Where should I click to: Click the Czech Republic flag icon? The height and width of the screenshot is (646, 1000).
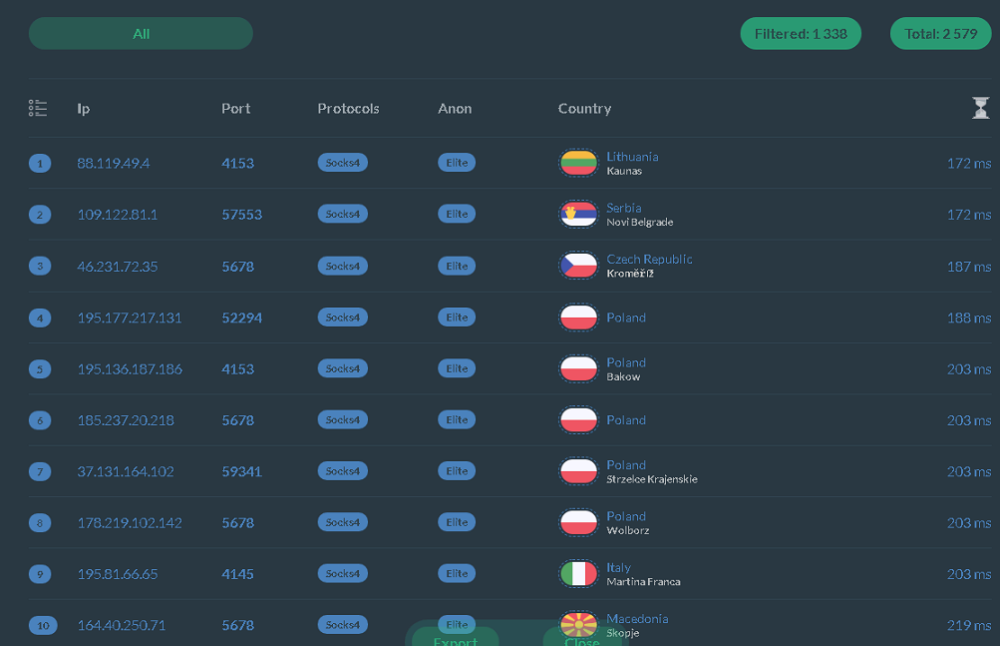(x=578, y=266)
